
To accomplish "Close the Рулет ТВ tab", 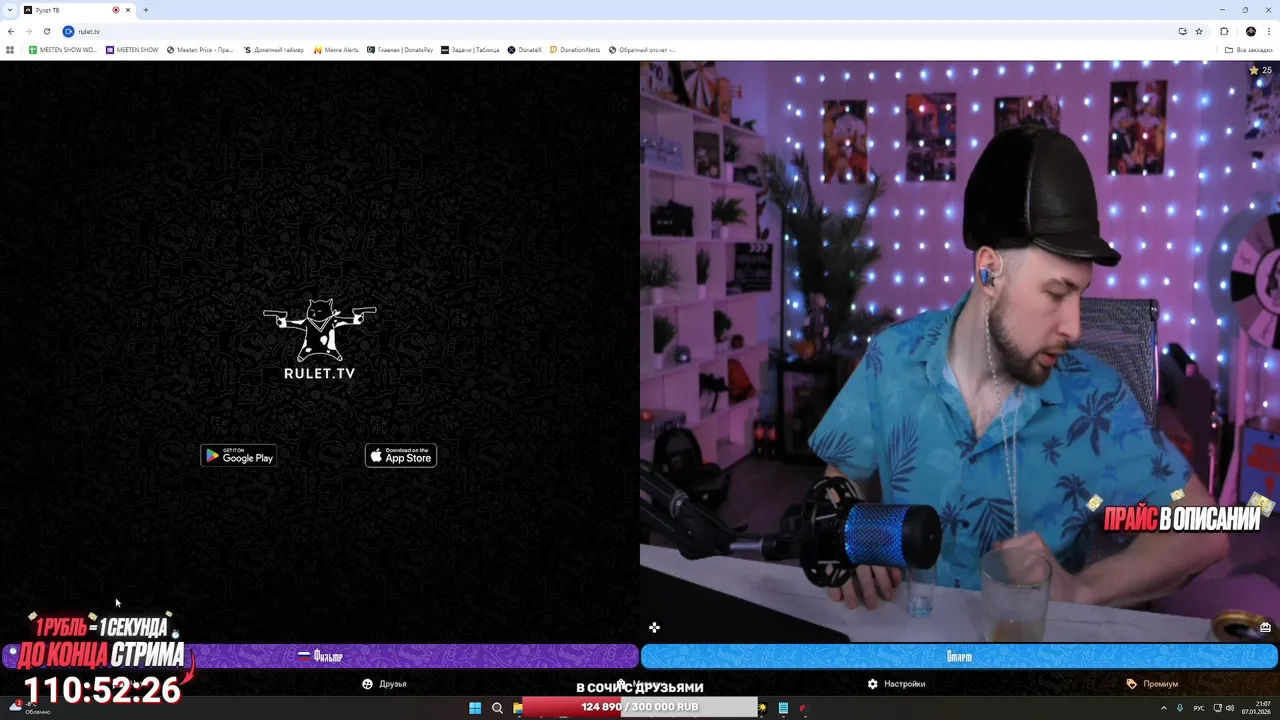I will coord(128,10).
